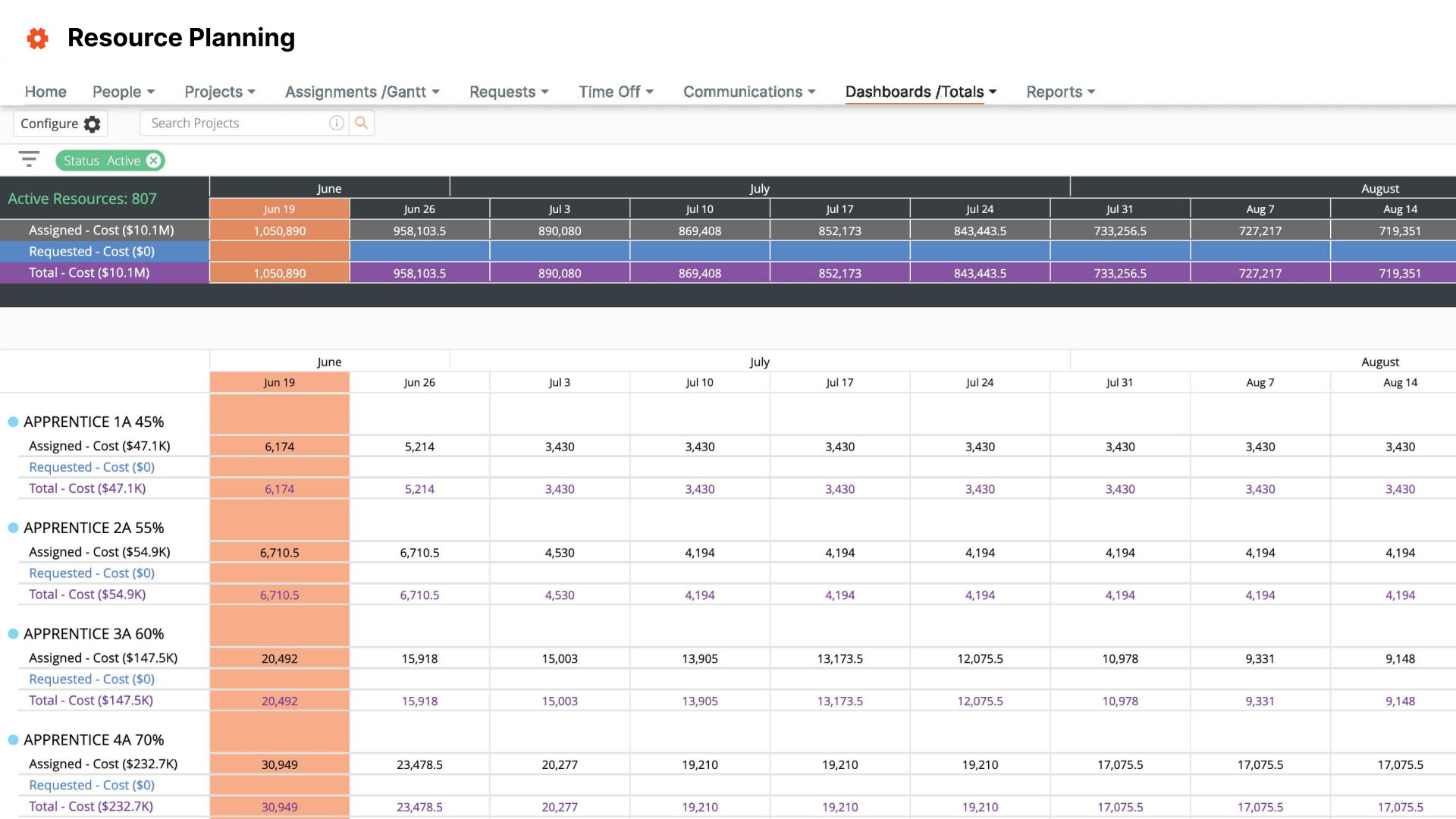This screenshot has height=819, width=1456.
Task: Click the Home tab link
Action: click(x=44, y=91)
